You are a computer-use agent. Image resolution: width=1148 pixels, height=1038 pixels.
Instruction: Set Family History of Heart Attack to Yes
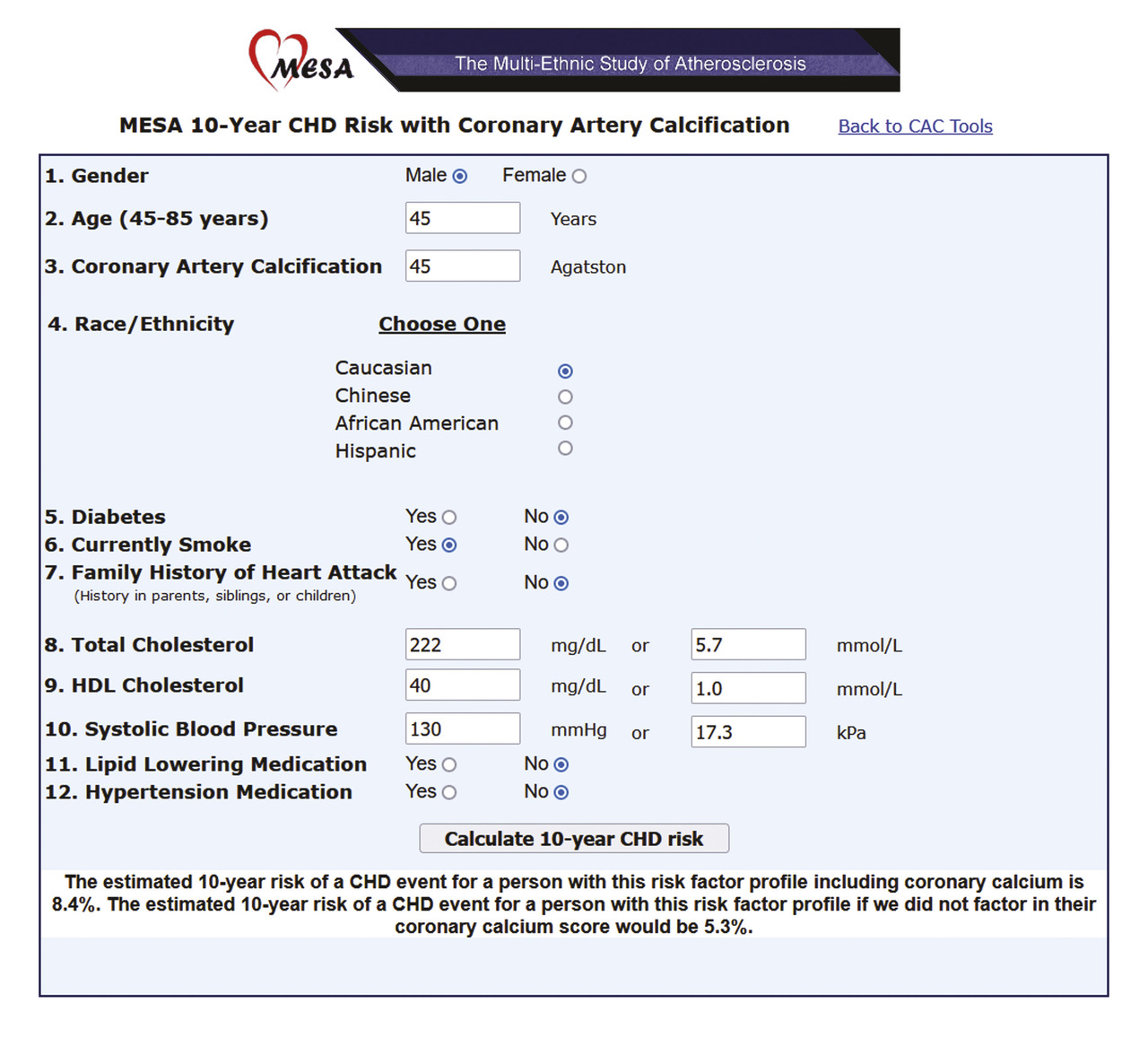tap(449, 584)
